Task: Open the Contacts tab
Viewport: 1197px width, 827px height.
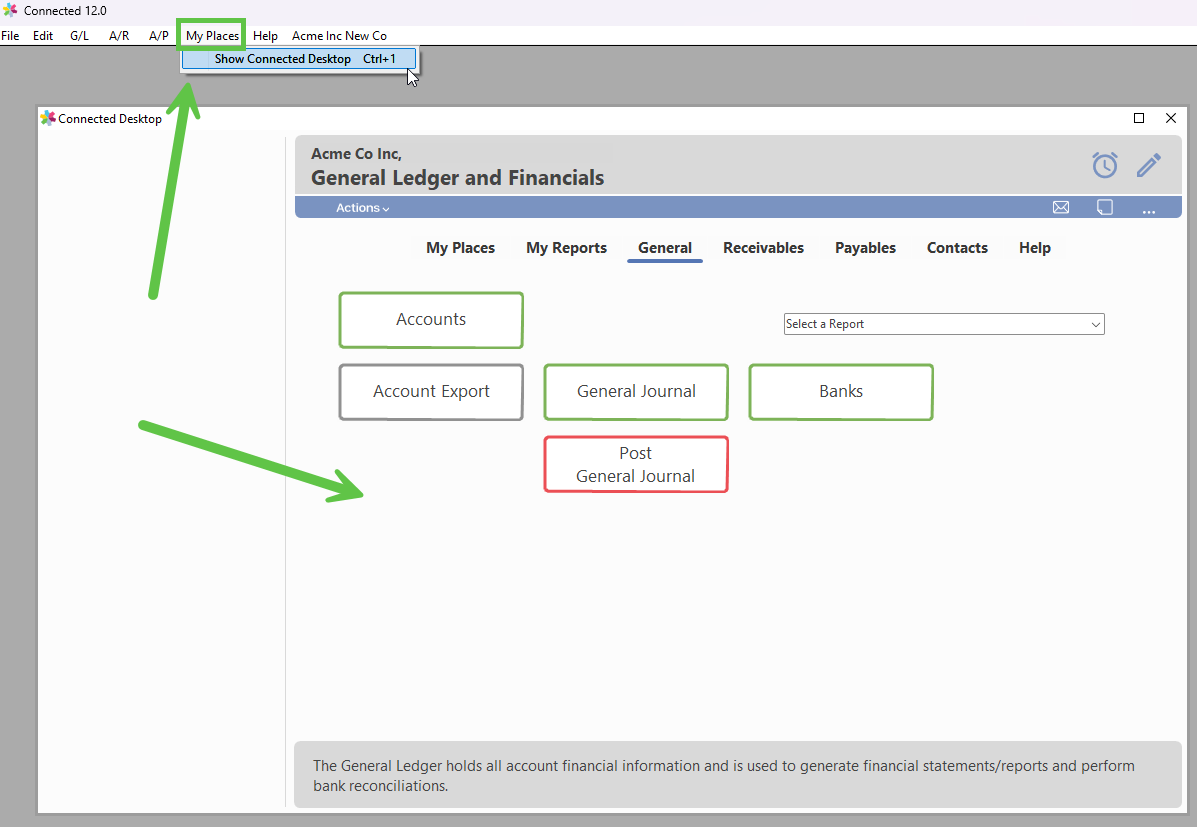Action: pyautogui.click(x=957, y=248)
